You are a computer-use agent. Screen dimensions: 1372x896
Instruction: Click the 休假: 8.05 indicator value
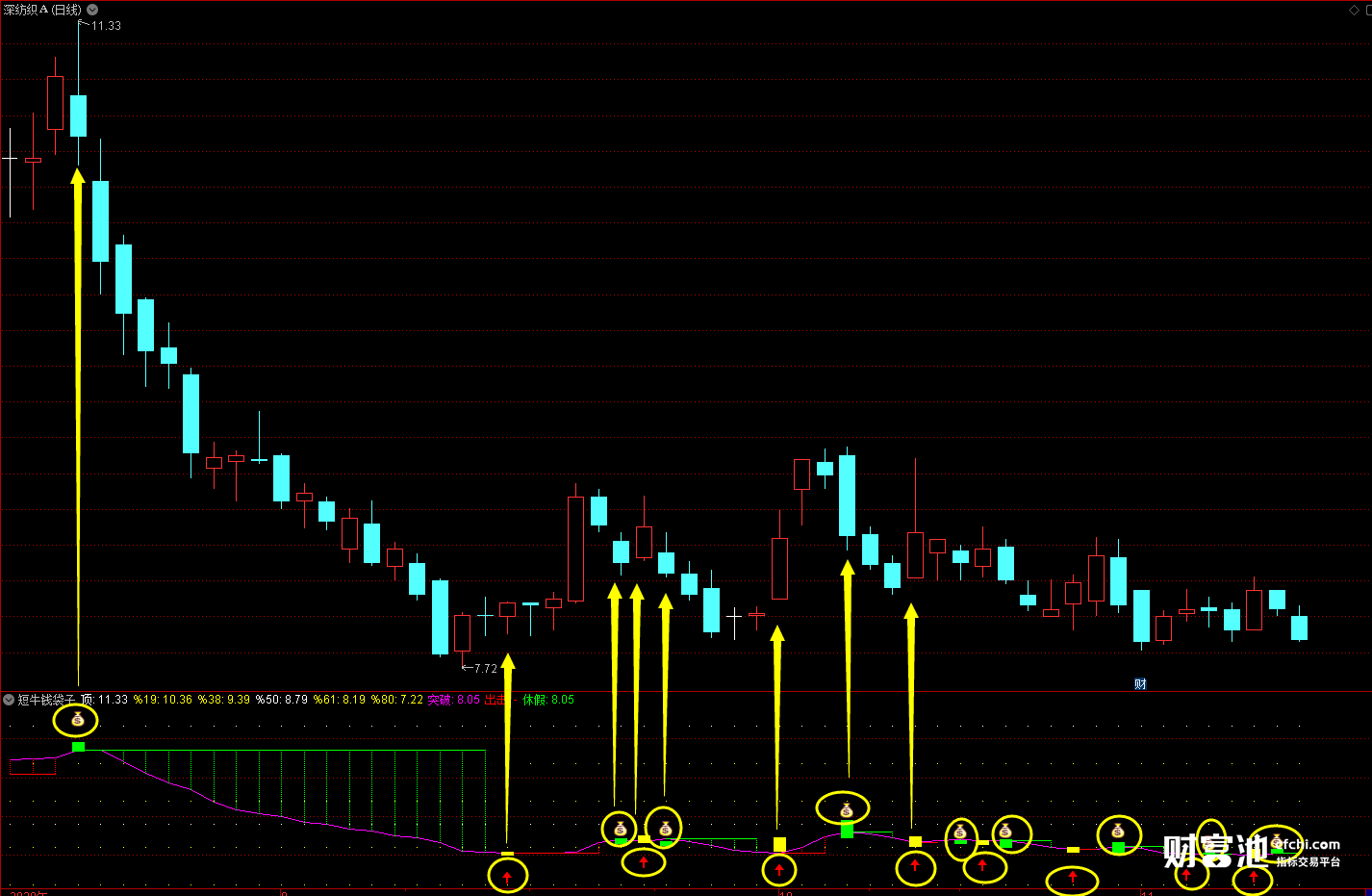click(x=548, y=700)
